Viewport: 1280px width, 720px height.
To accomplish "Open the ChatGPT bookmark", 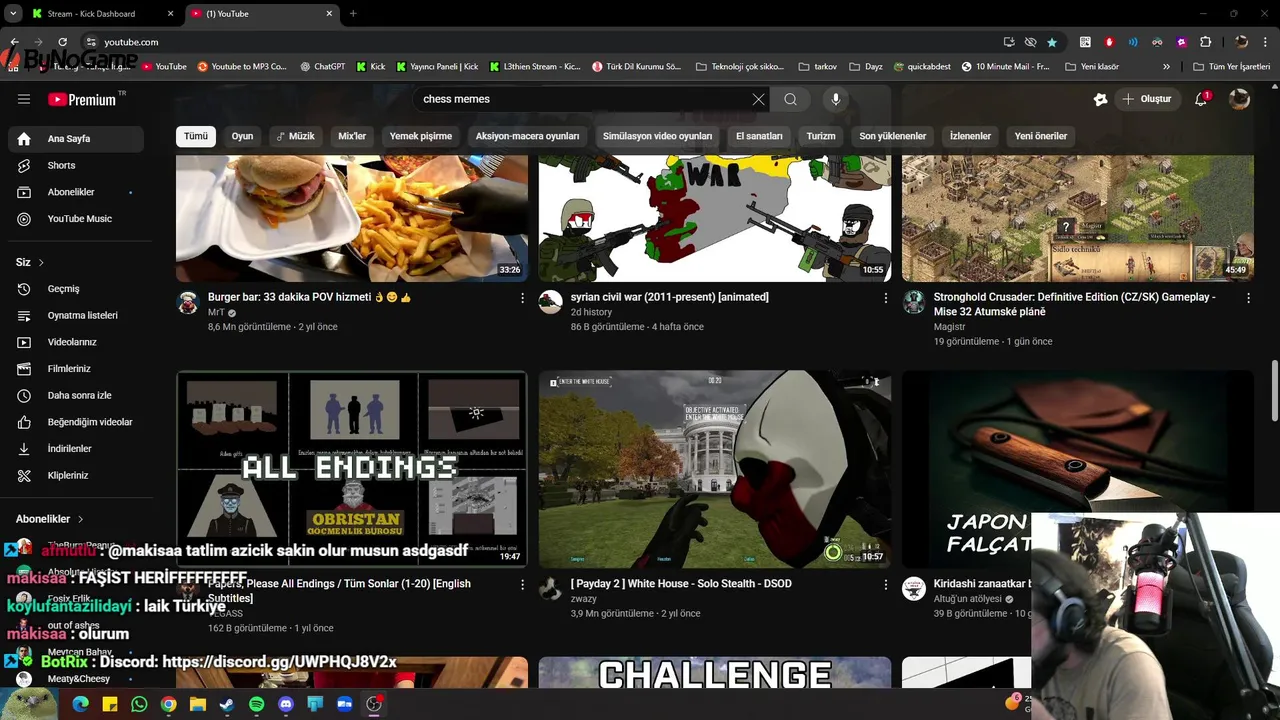I will click(x=322, y=67).
